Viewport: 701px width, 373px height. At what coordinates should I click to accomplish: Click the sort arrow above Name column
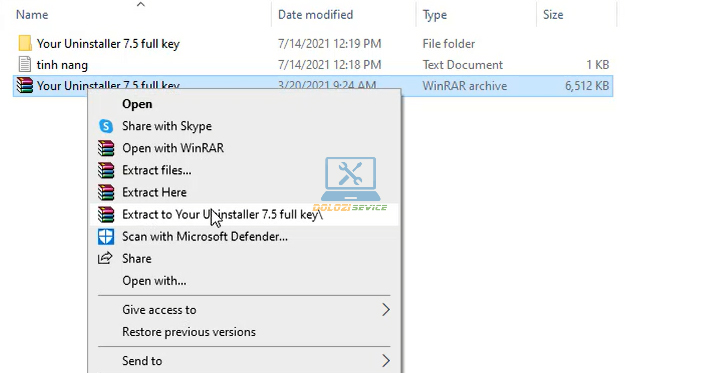click(141, 4)
